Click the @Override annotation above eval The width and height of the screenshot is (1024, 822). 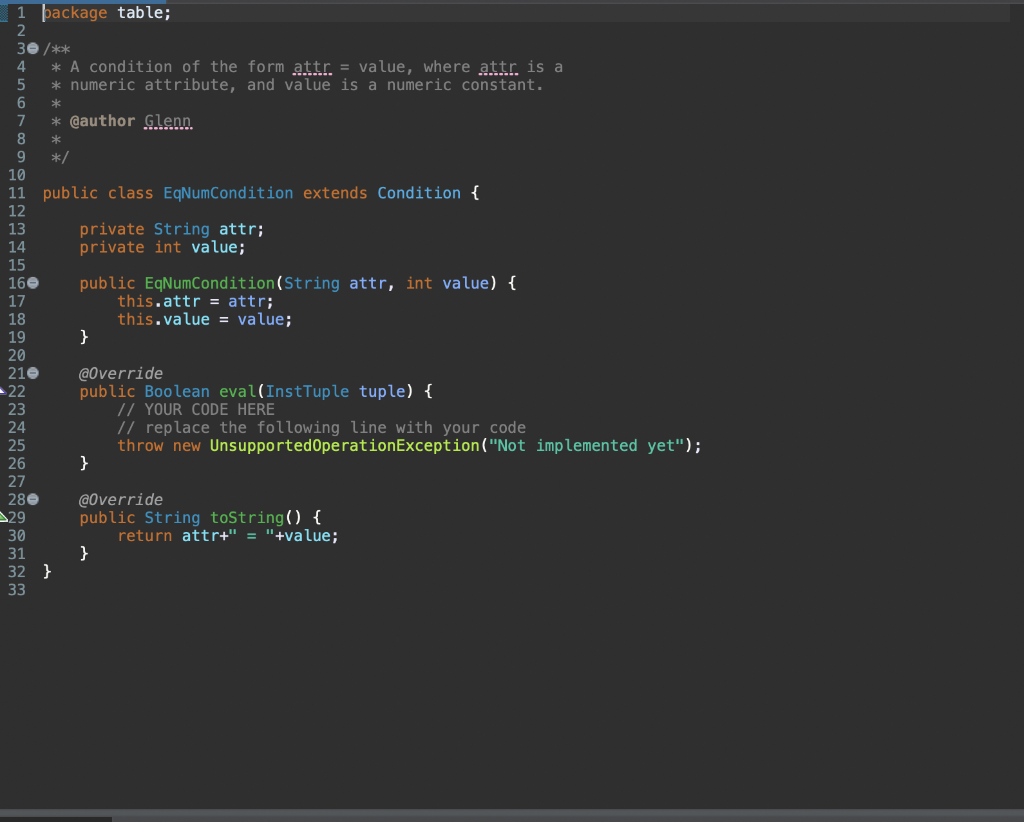click(x=121, y=373)
